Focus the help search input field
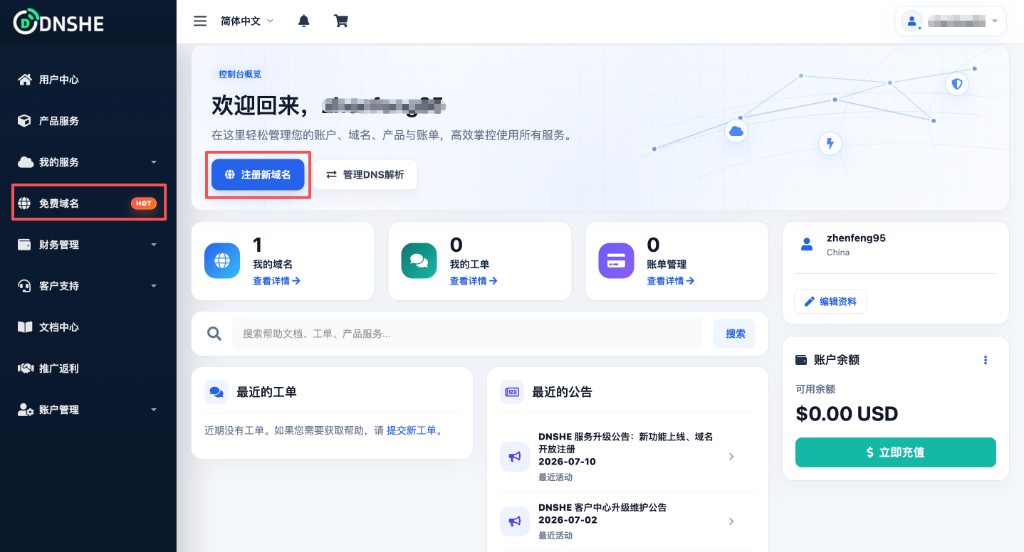Image resolution: width=1024 pixels, height=552 pixels. tap(467, 334)
